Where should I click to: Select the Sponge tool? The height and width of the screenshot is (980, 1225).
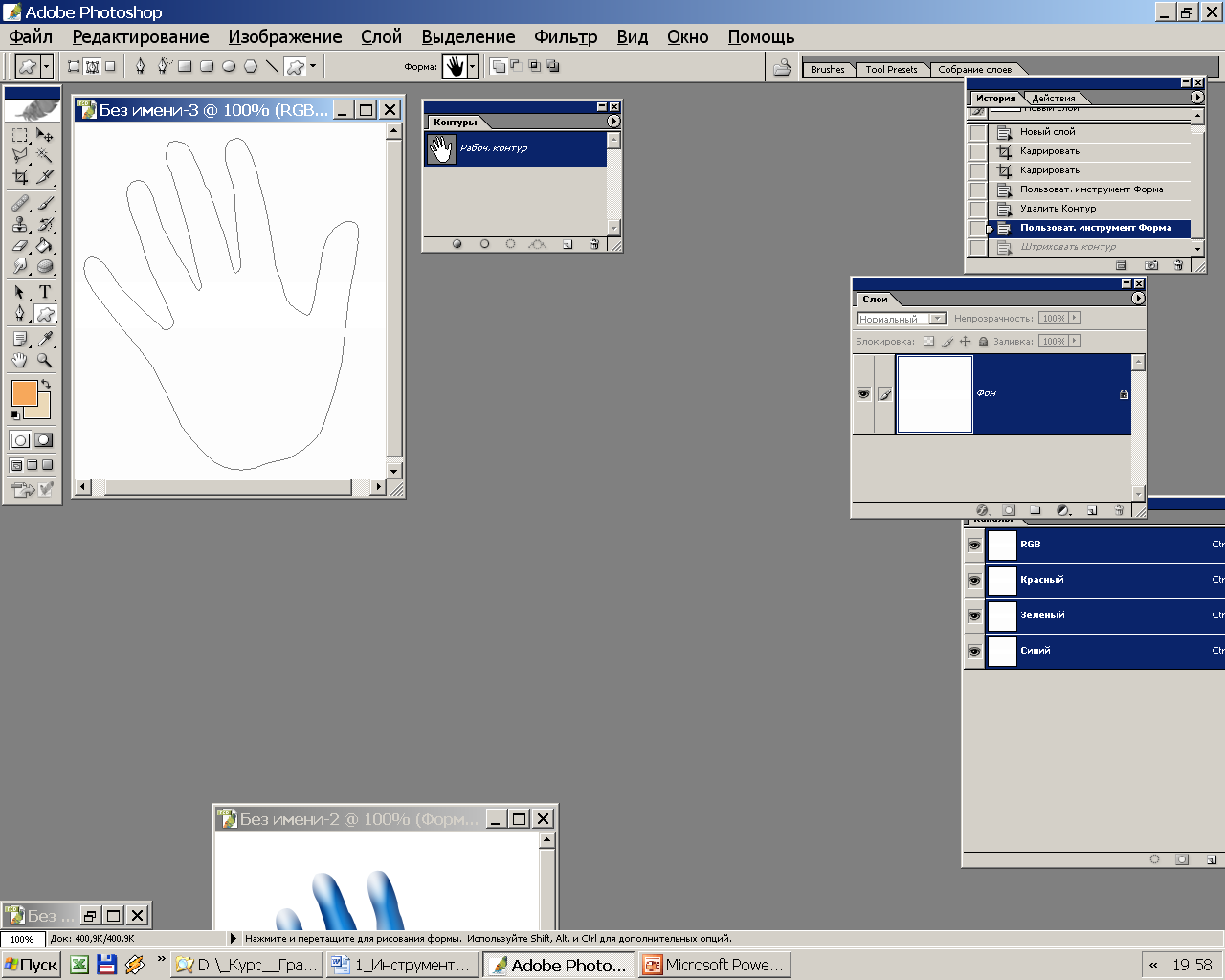(45, 267)
